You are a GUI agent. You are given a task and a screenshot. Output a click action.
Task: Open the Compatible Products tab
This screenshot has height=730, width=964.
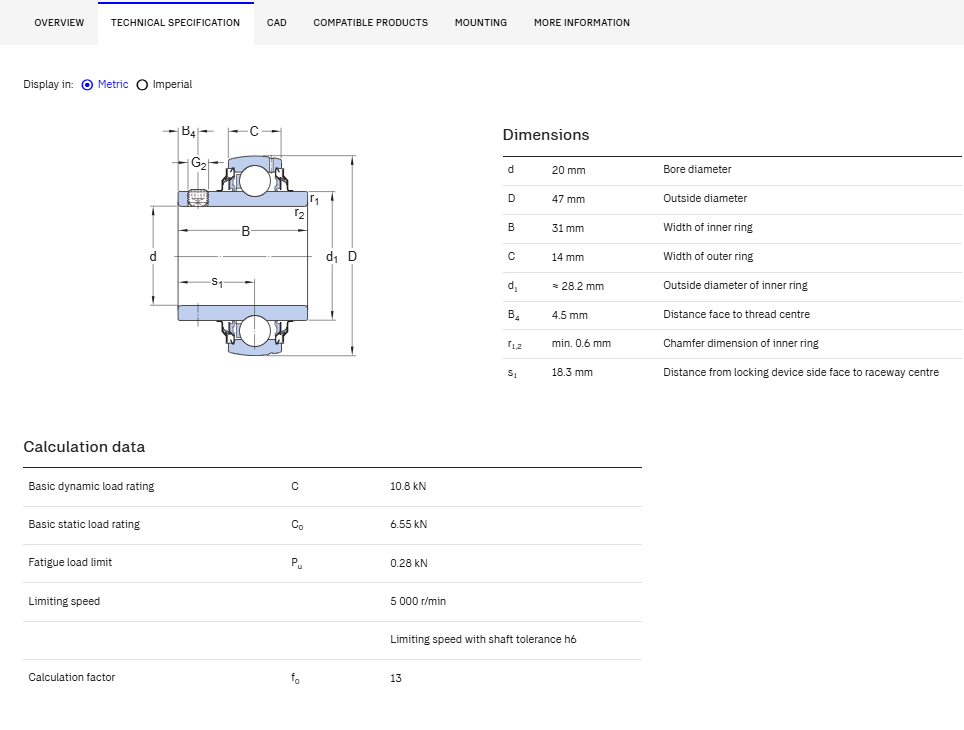[371, 23]
